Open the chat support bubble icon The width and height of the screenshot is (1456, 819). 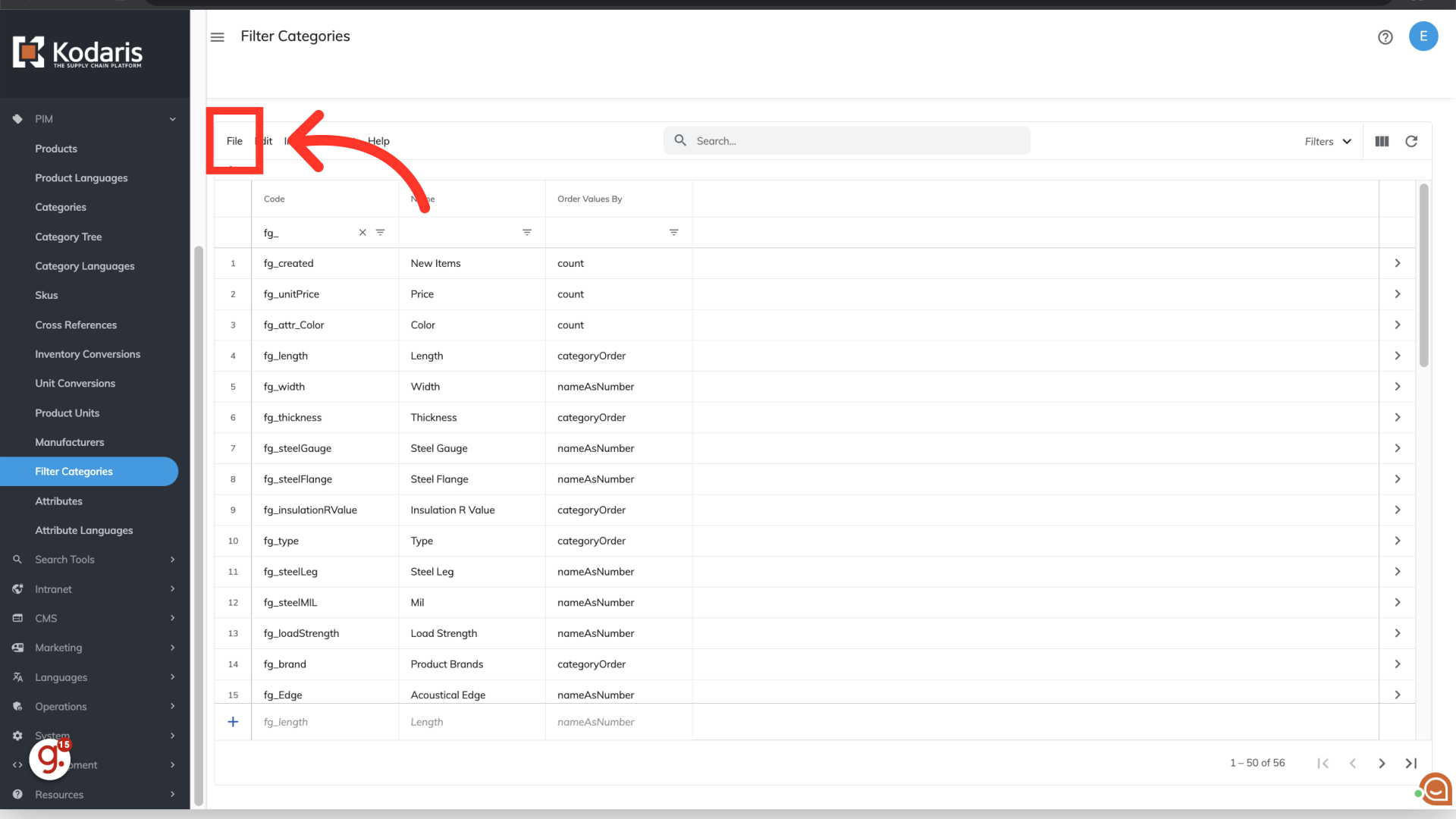[x=1436, y=789]
